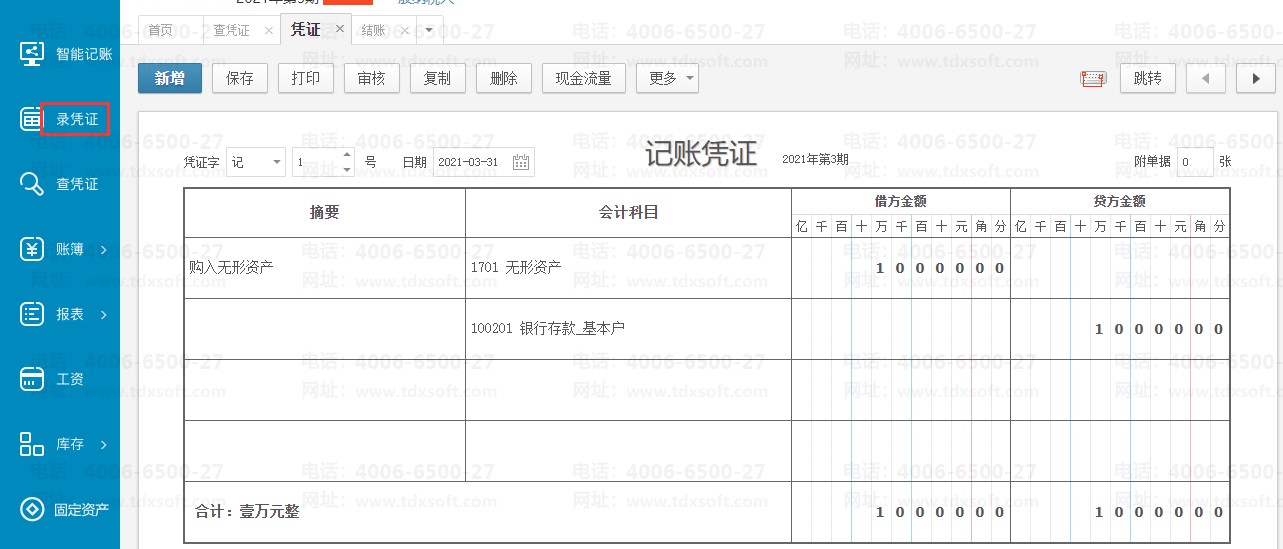The image size is (1283, 549).
Task: Click the 附单据 count input field
Action: 1194,162
